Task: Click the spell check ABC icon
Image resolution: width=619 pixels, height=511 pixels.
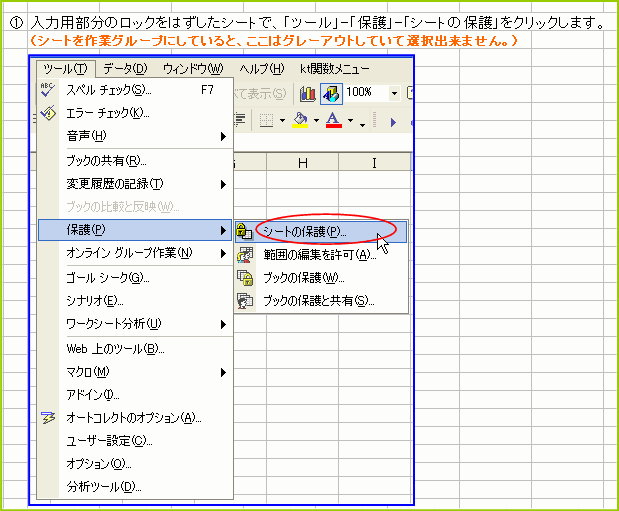Action: (x=48, y=90)
